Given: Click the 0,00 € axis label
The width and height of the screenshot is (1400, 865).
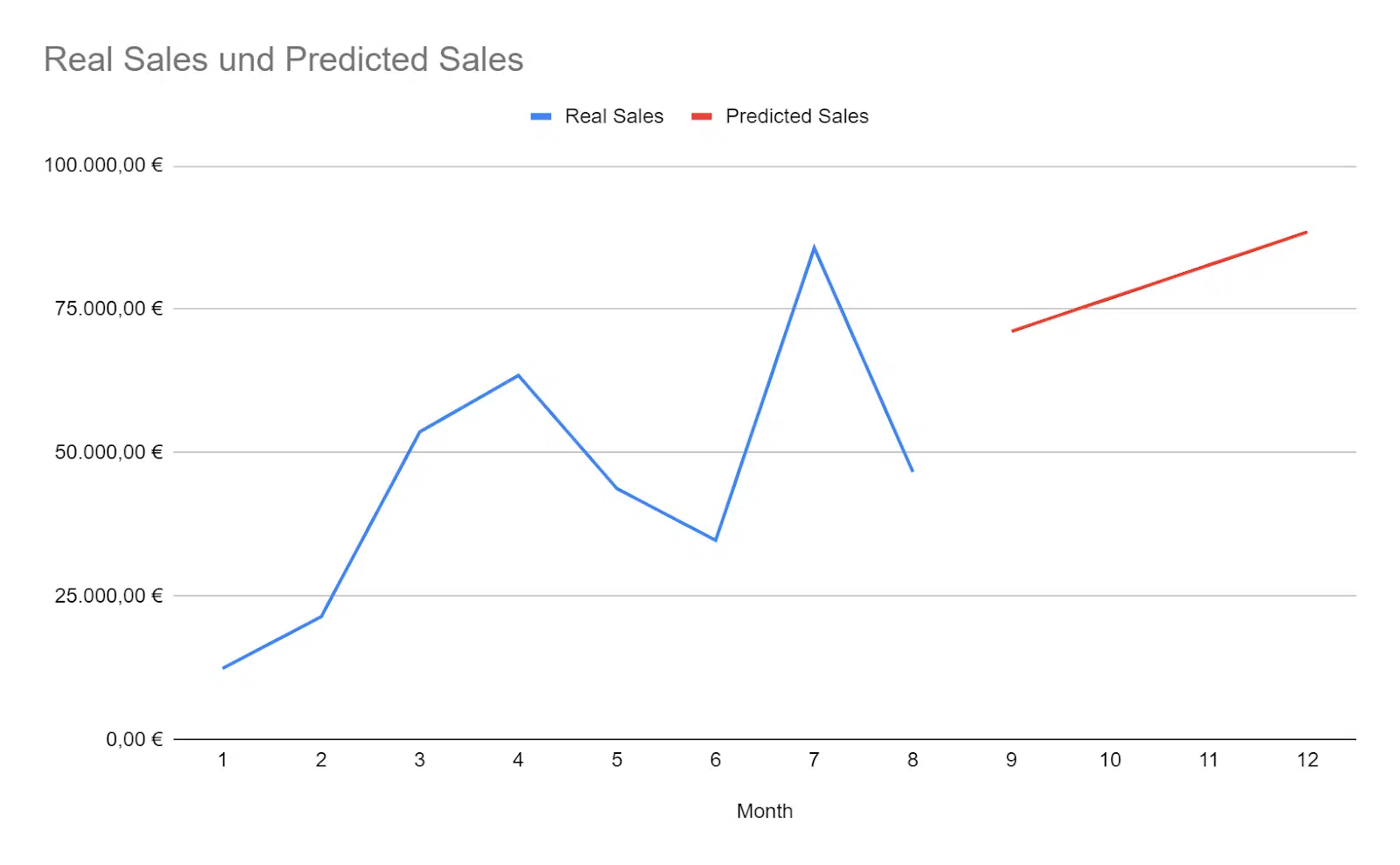Looking at the screenshot, I should [134, 739].
